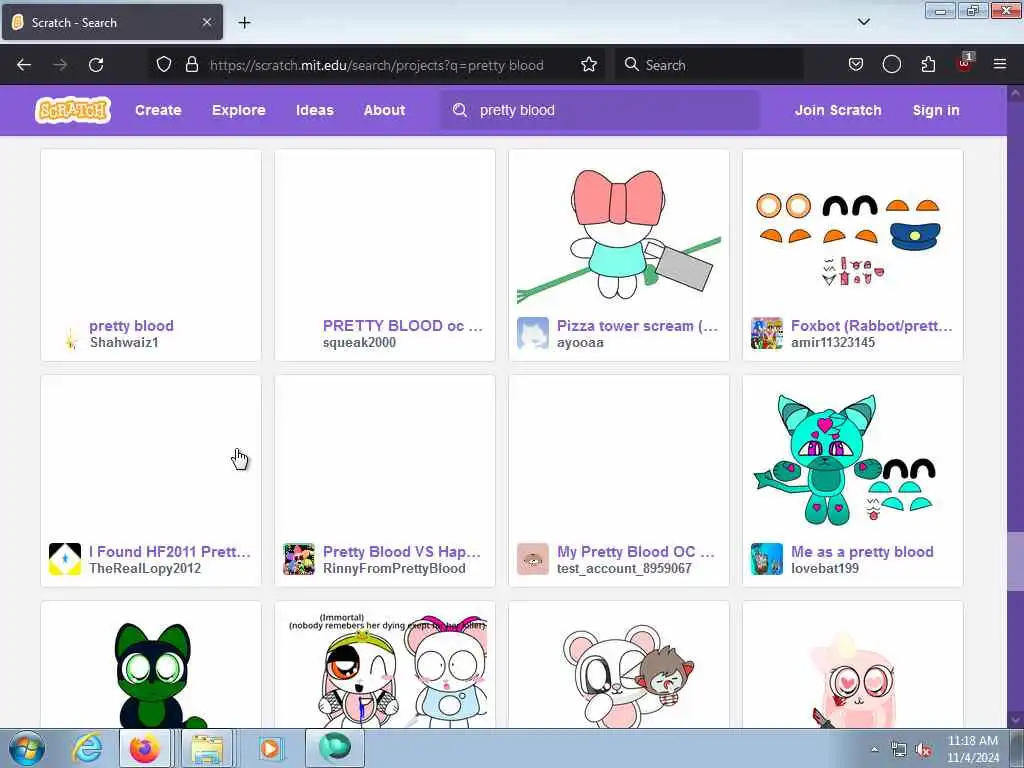Click the taskbar clock 11:18 AM
The height and width of the screenshot is (768, 1024).
click(972, 741)
